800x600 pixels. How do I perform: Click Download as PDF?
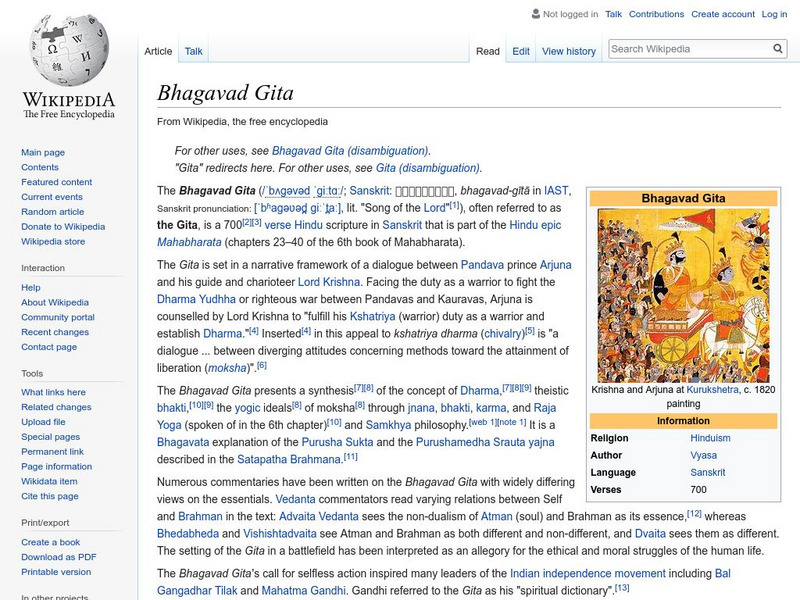59,557
